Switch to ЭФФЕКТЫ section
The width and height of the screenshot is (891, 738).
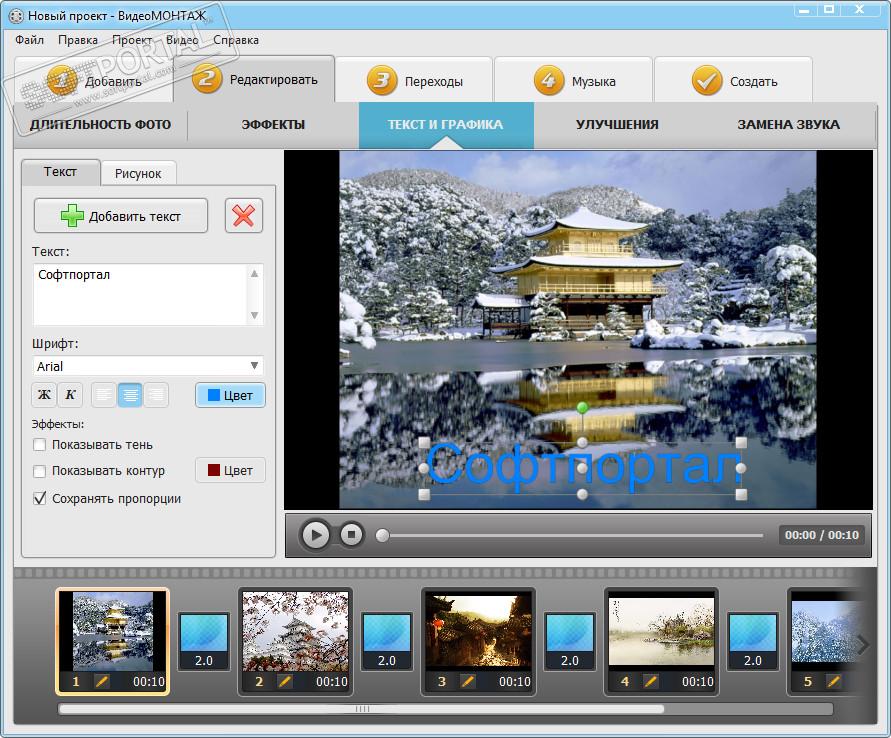[x=273, y=124]
